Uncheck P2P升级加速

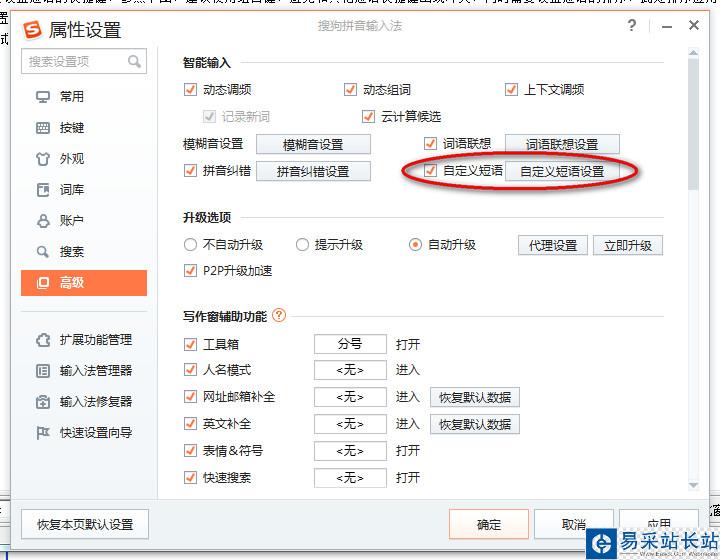[191, 271]
